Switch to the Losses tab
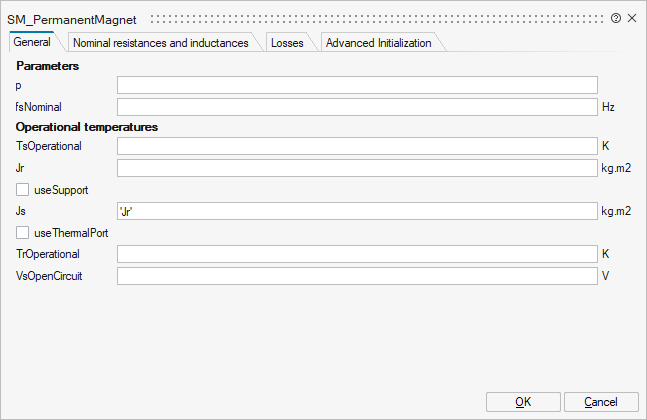This screenshot has width=647, height=420. tap(287, 43)
